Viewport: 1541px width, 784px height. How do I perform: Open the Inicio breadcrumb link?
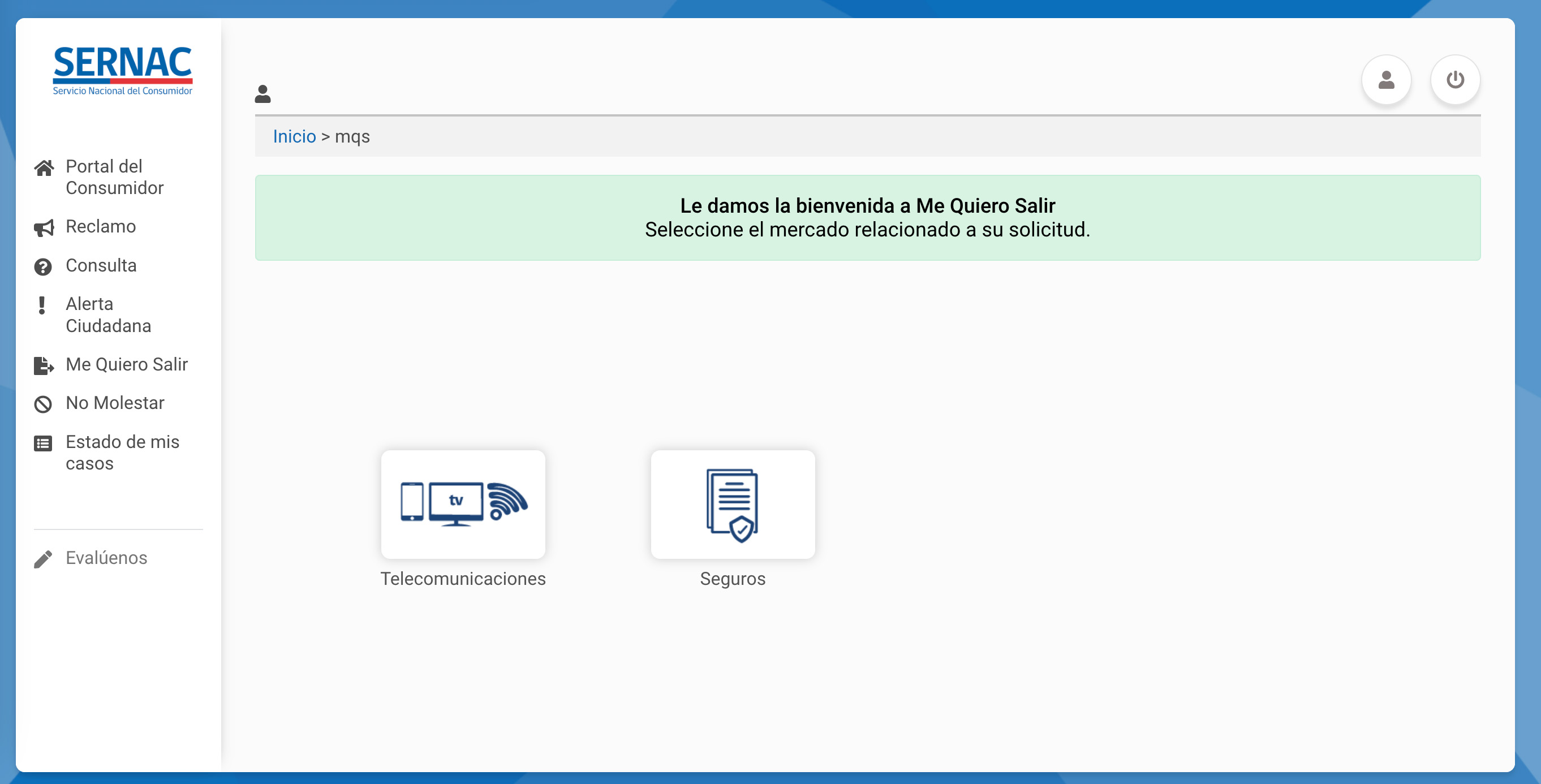294,136
